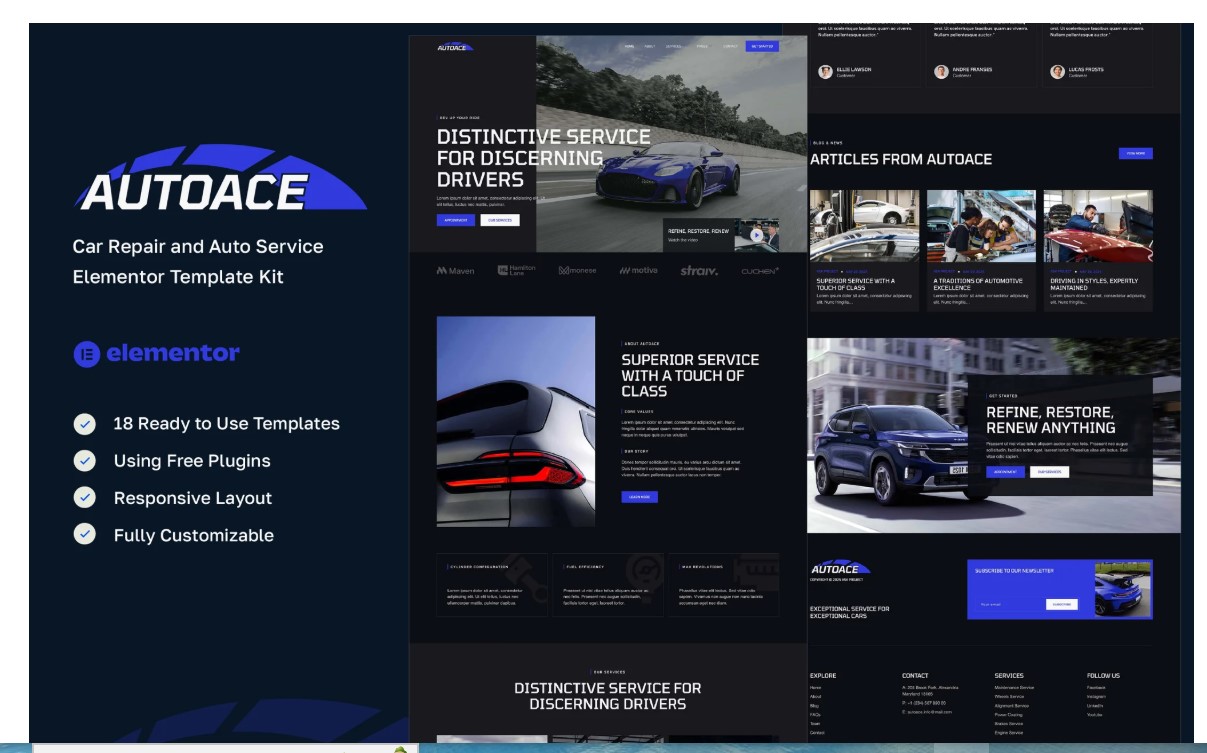Click the Facebook link under Follow Us
1207x753 pixels.
point(1096,688)
